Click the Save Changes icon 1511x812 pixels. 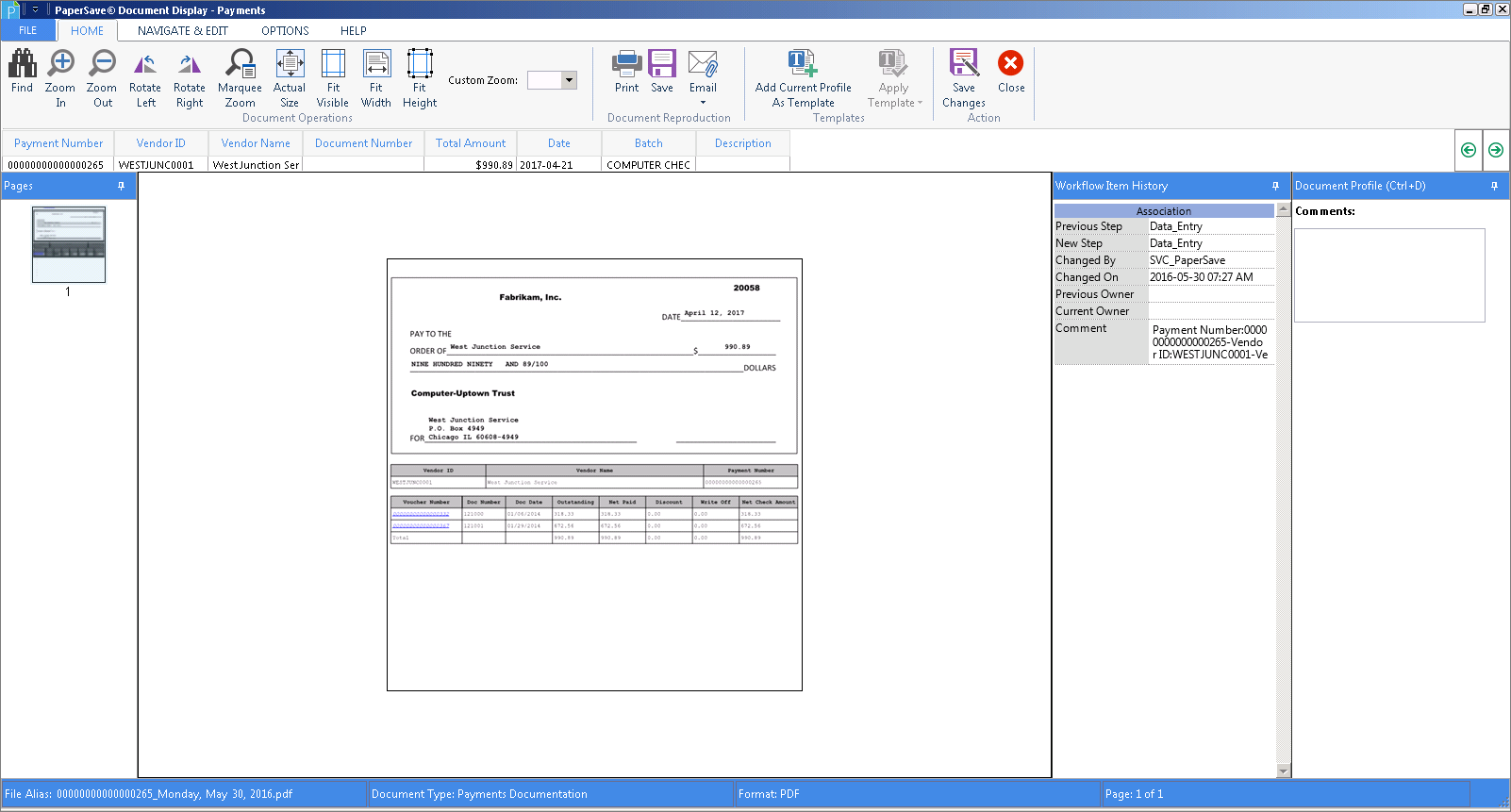pyautogui.click(x=964, y=64)
